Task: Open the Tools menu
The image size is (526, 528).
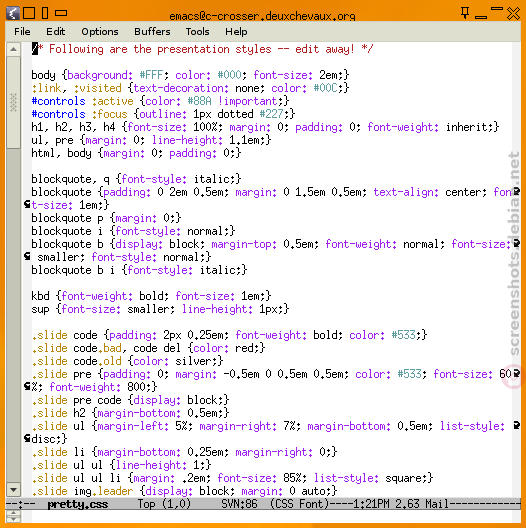Action: [197, 32]
